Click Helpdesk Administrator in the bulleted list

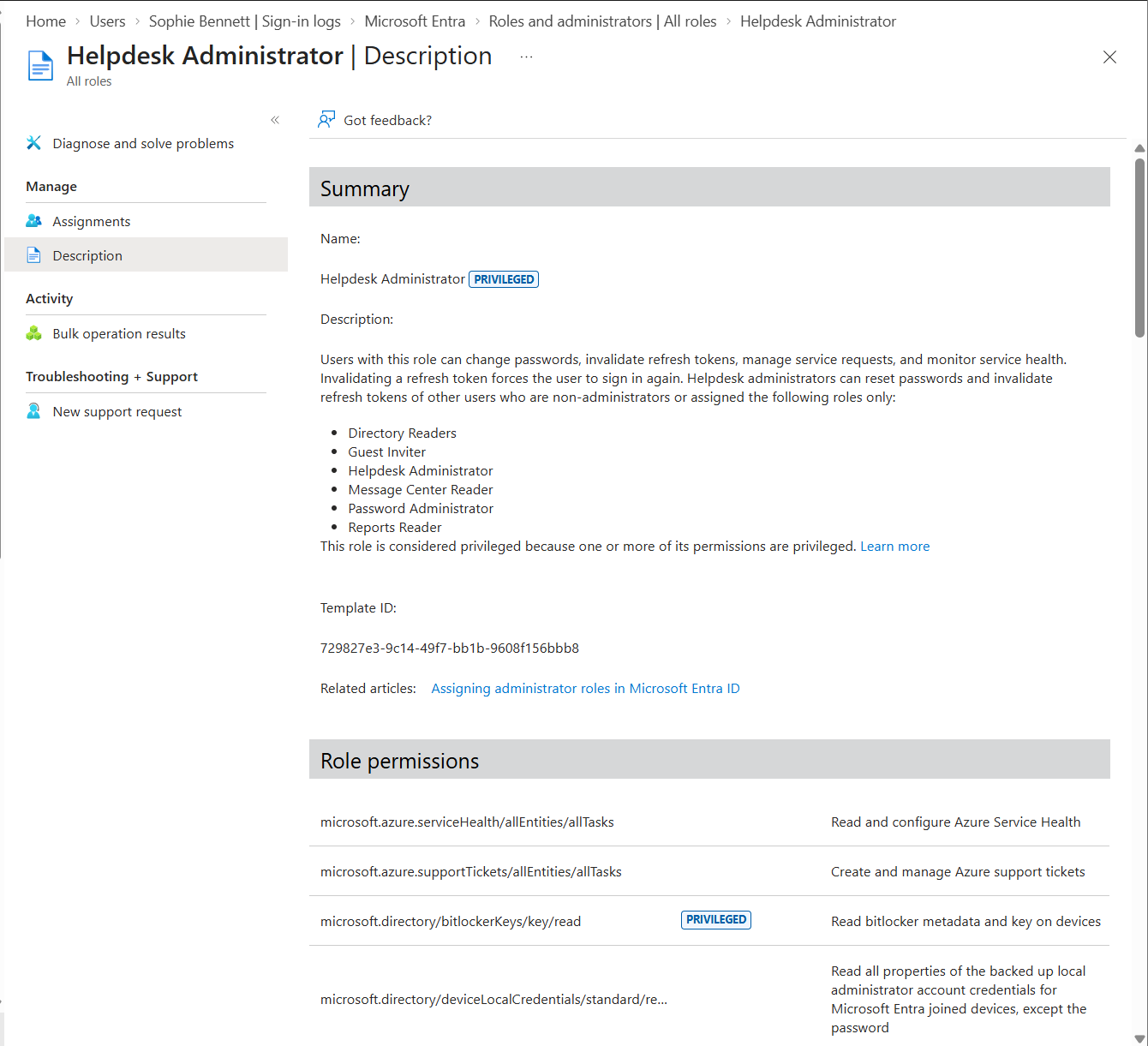[420, 470]
